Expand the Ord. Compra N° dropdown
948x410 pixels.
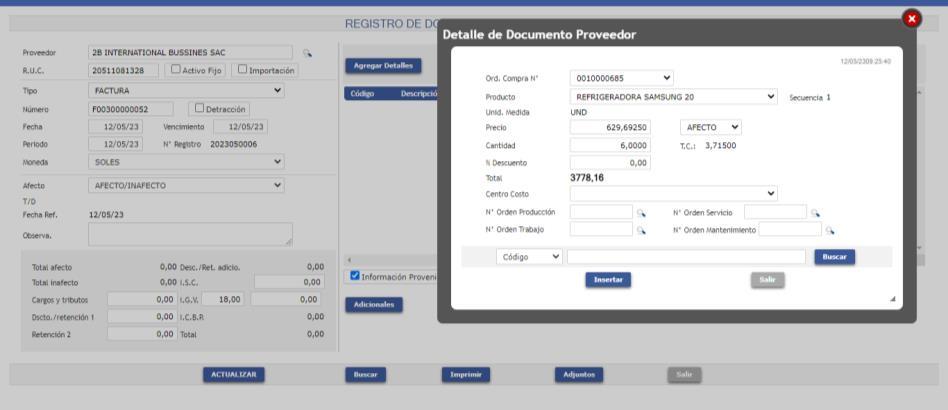click(x=622, y=78)
